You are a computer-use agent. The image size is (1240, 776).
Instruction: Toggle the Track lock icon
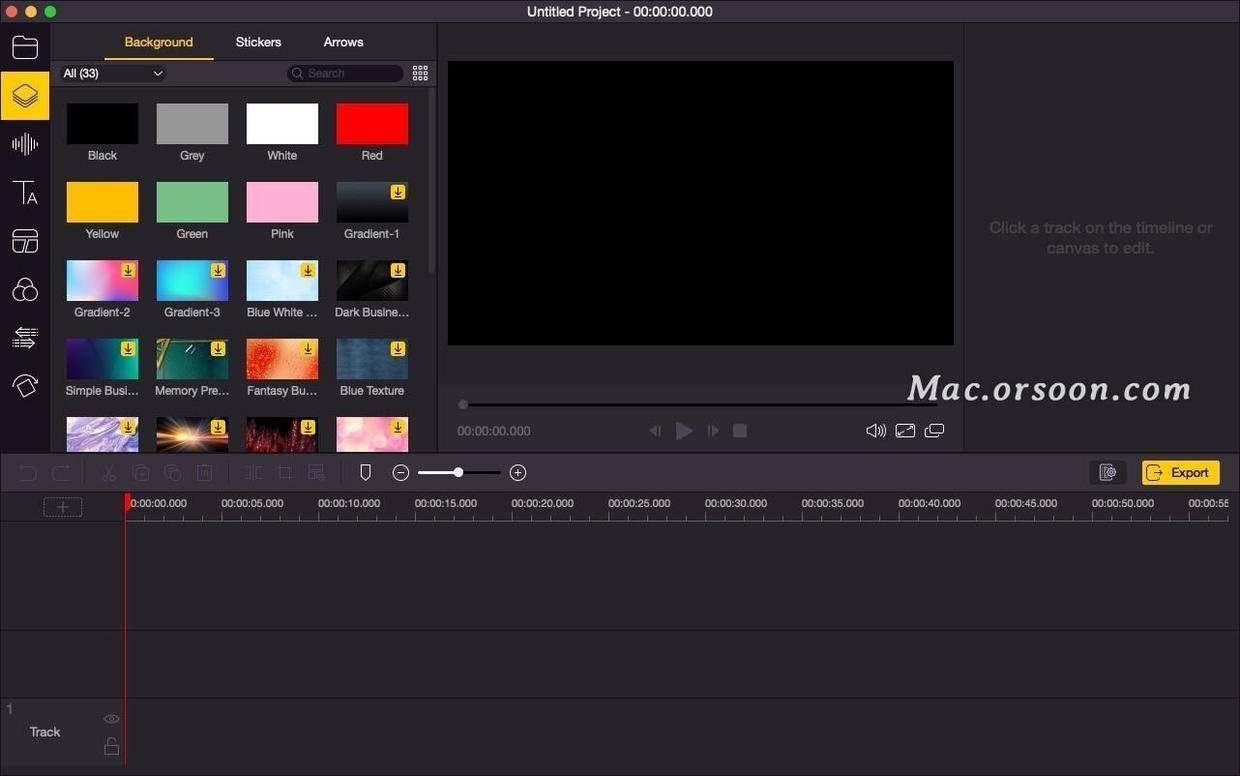111,746
